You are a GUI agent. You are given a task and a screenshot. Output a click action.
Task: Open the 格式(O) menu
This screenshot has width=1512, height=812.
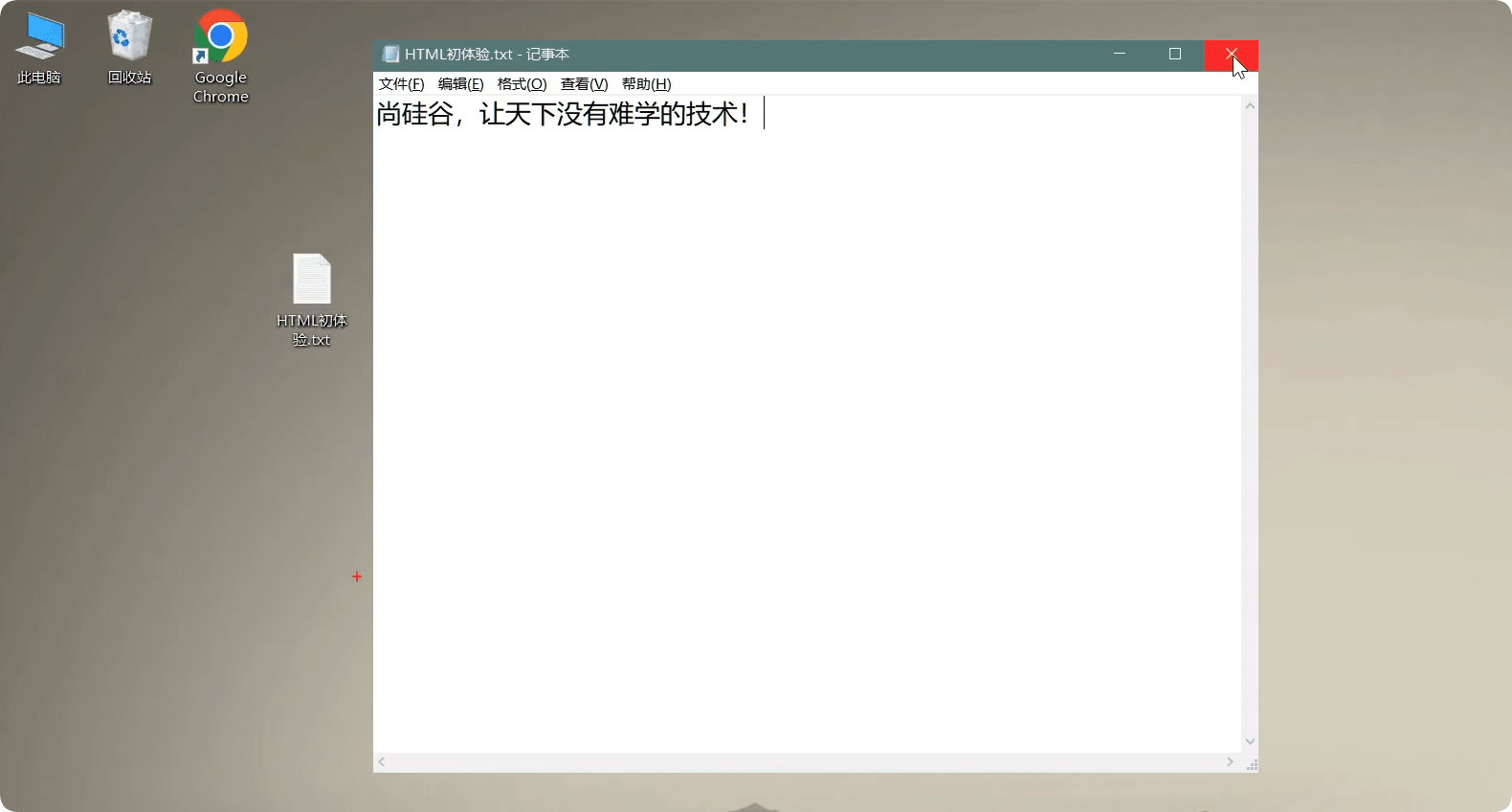522,84
